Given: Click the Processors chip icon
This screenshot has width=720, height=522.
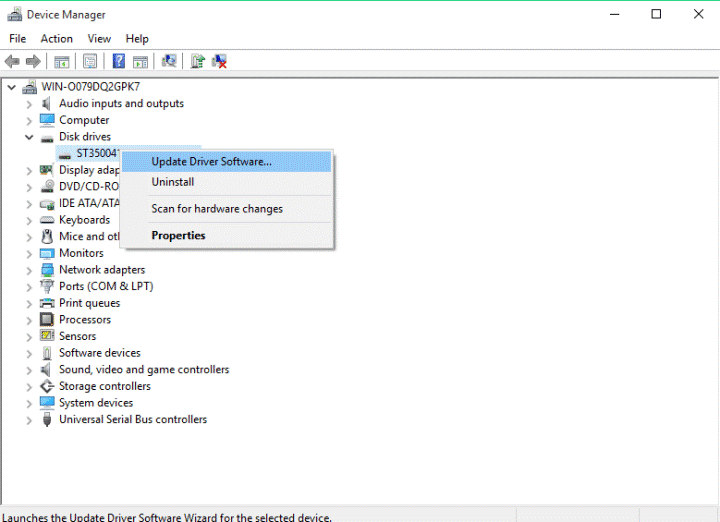Looking at the screenshot, I should tap(47, 320).
